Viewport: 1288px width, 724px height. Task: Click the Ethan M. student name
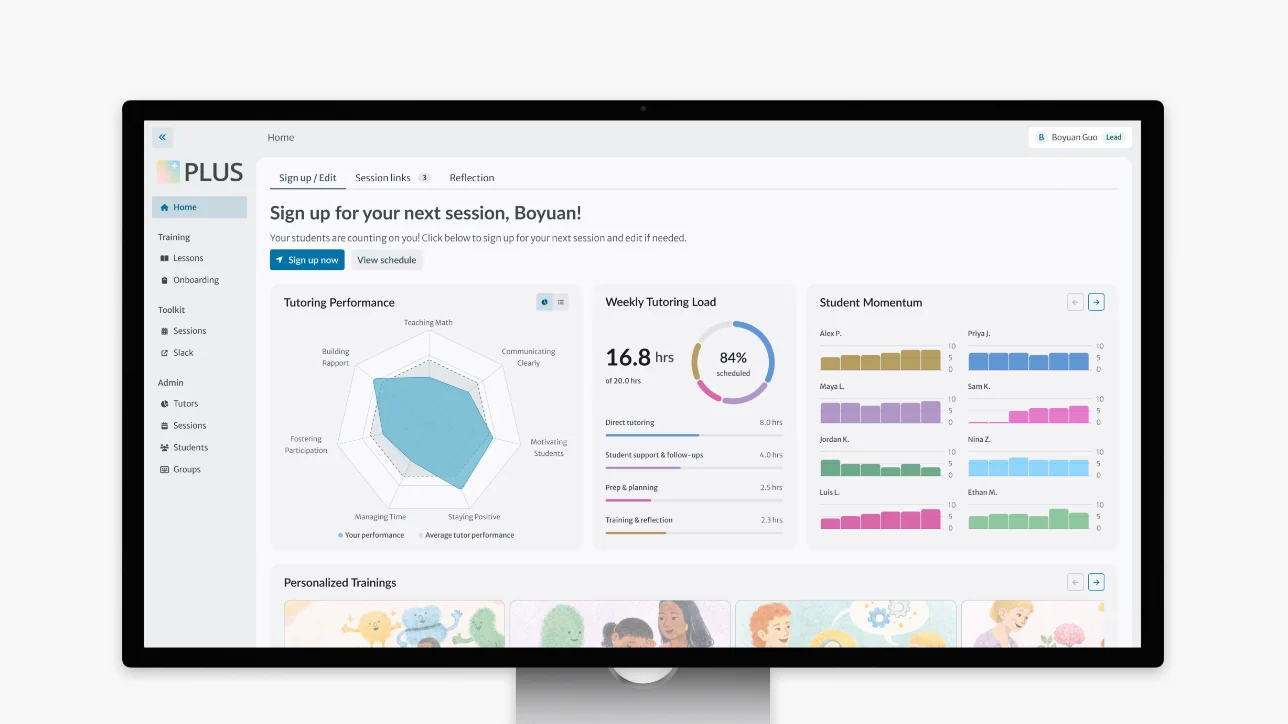[982, 492]
